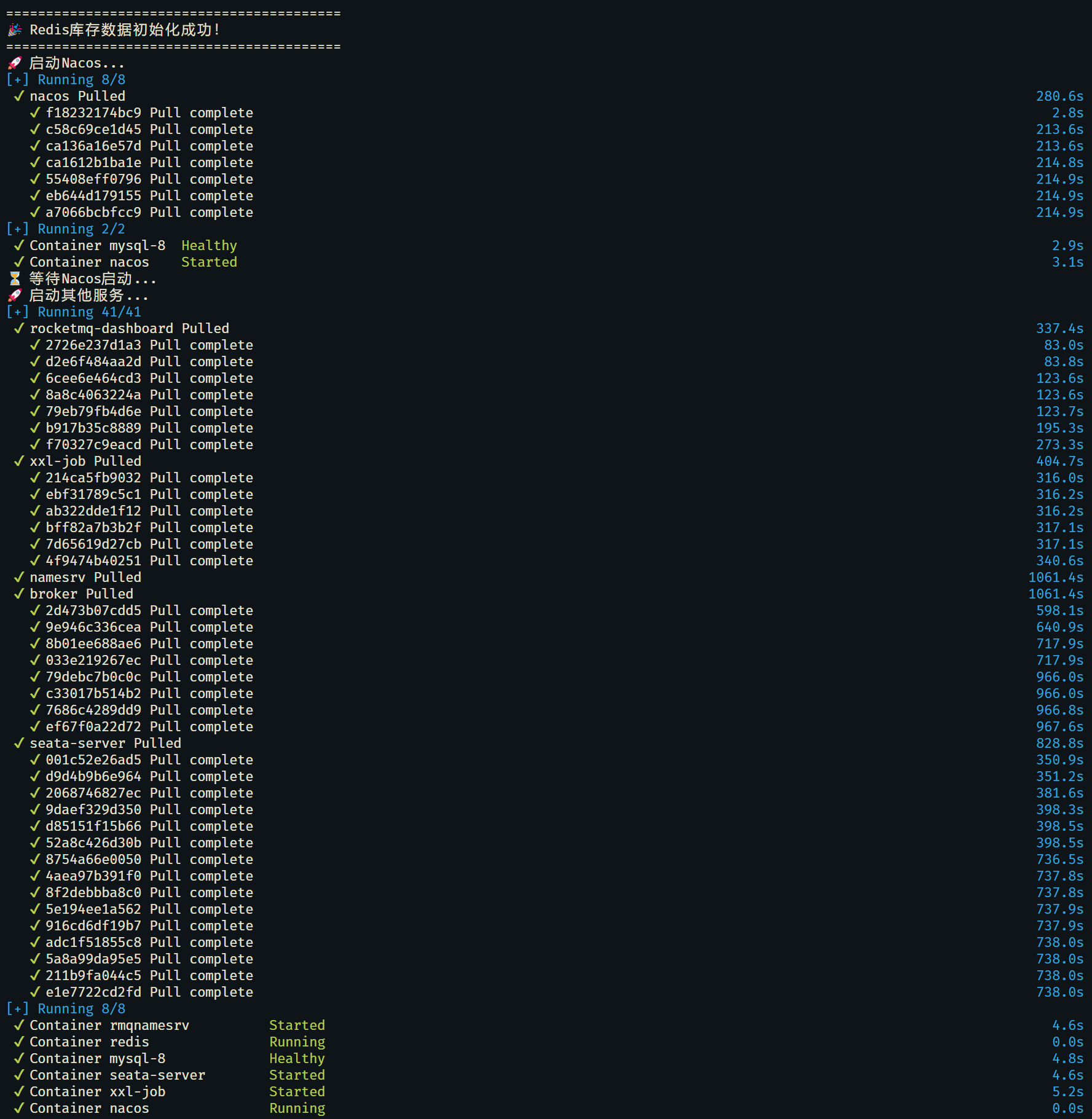Click the checkmark before Container seata-server
Viewport: 1092px width, 1119px height.
[x=19, y=1075]
